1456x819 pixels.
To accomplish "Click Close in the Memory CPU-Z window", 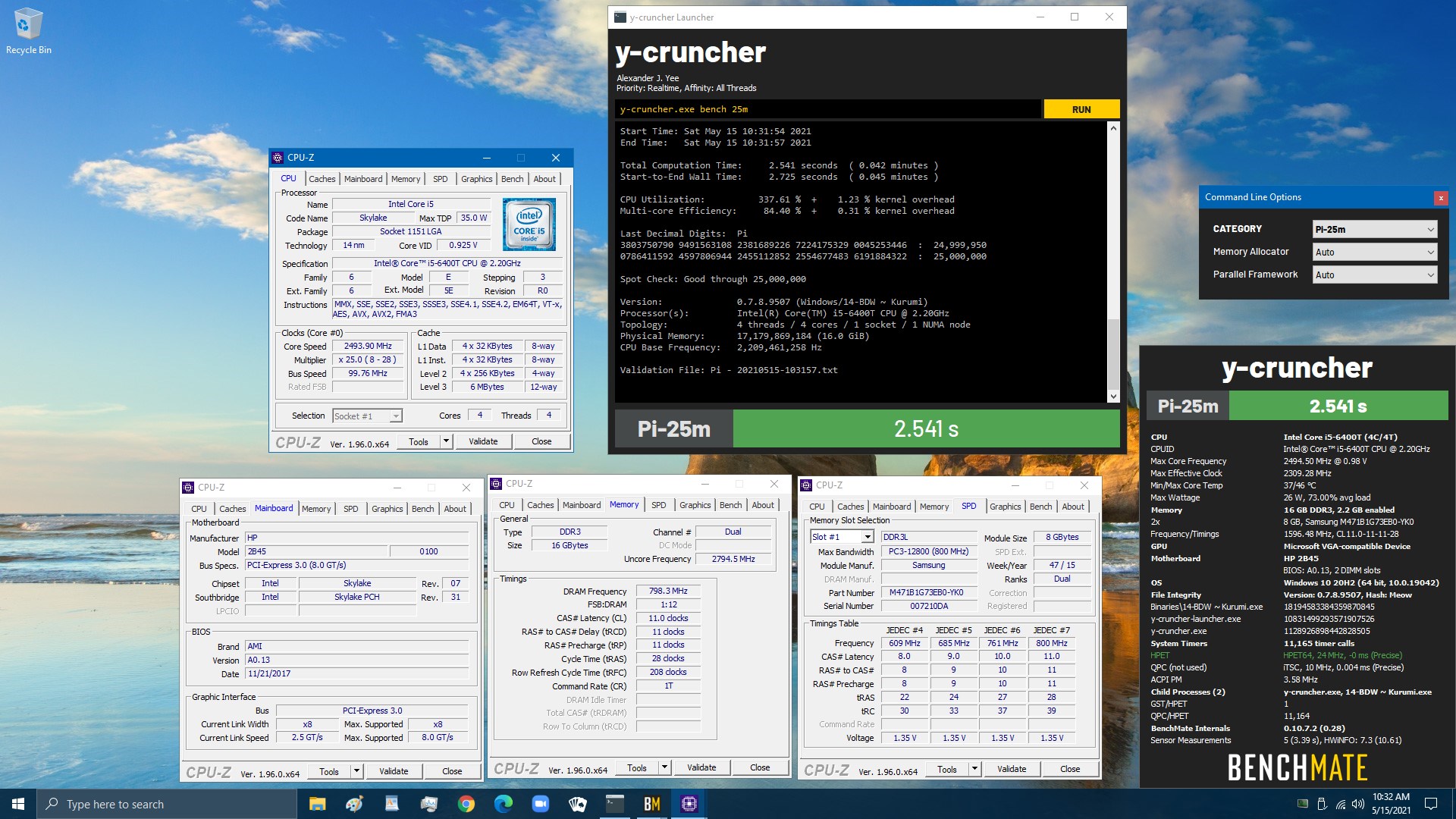I will pos(760,767).
